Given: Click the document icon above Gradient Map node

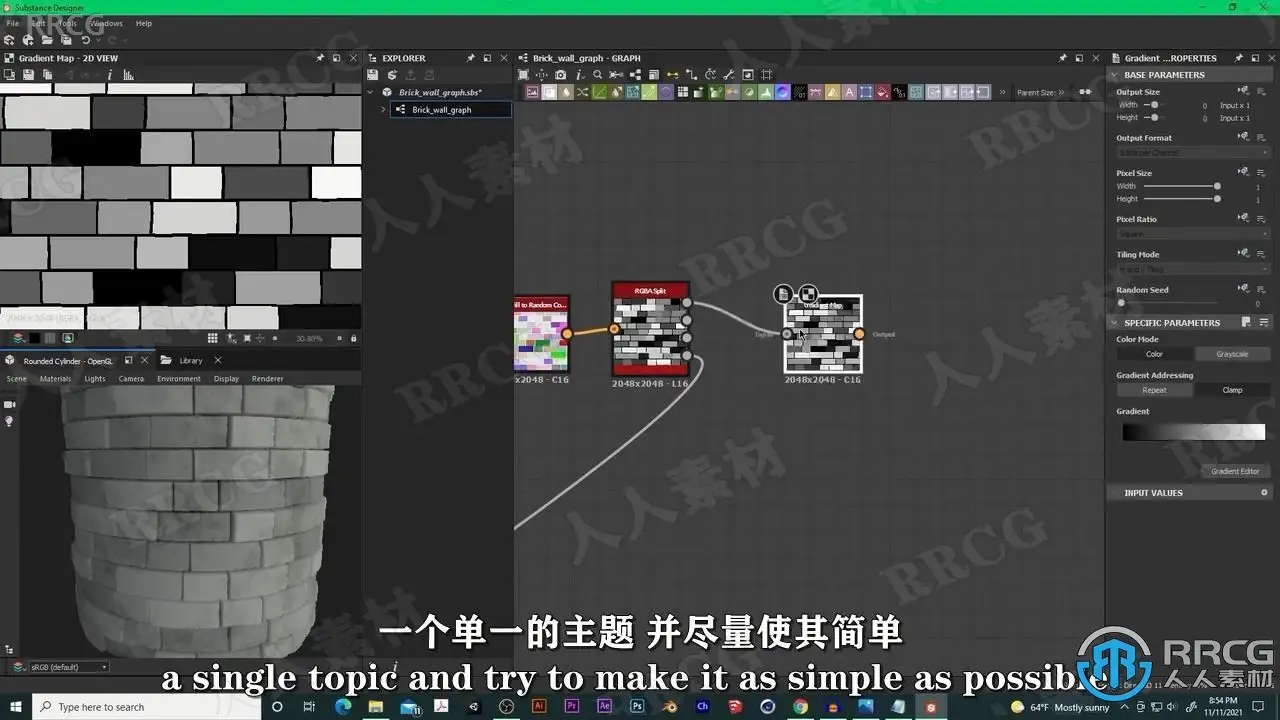Looking at the screenshot, I should 784,294.
